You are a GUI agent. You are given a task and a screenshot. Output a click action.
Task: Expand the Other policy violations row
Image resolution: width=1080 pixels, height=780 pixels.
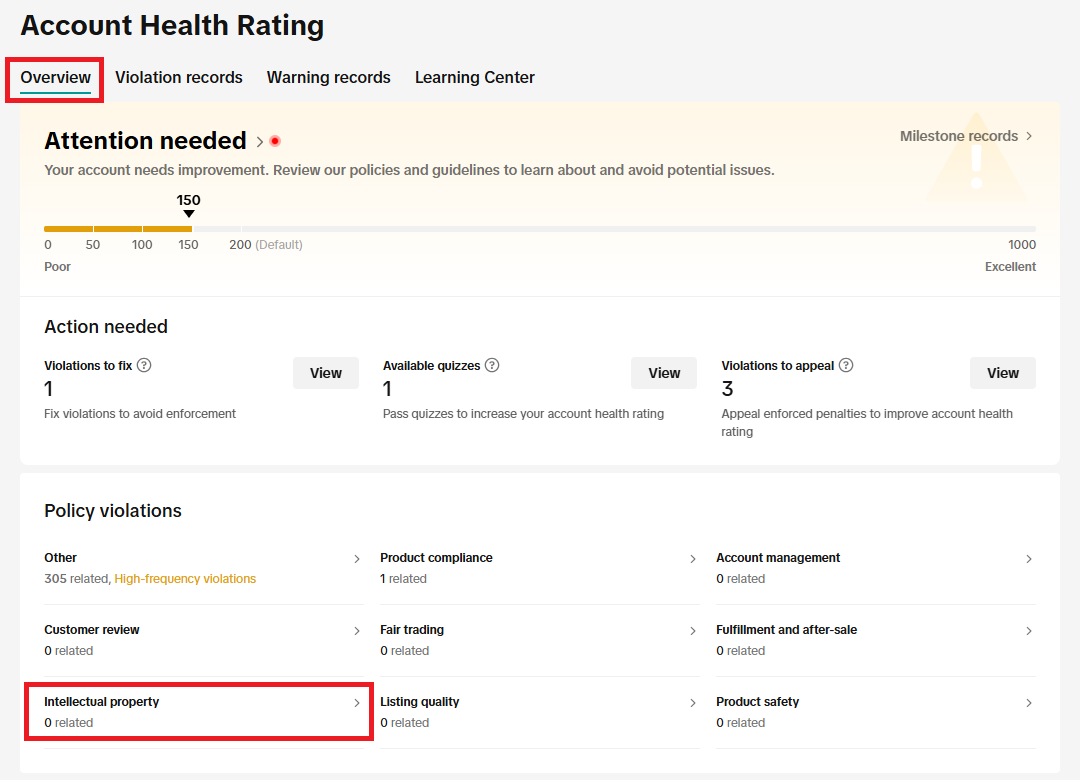[x=357, y=559]
